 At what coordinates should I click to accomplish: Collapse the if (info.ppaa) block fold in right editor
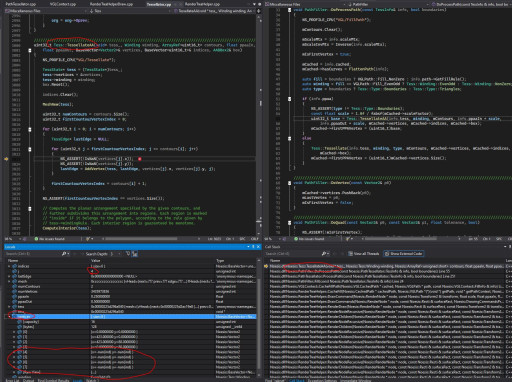[x=289, y=99]
